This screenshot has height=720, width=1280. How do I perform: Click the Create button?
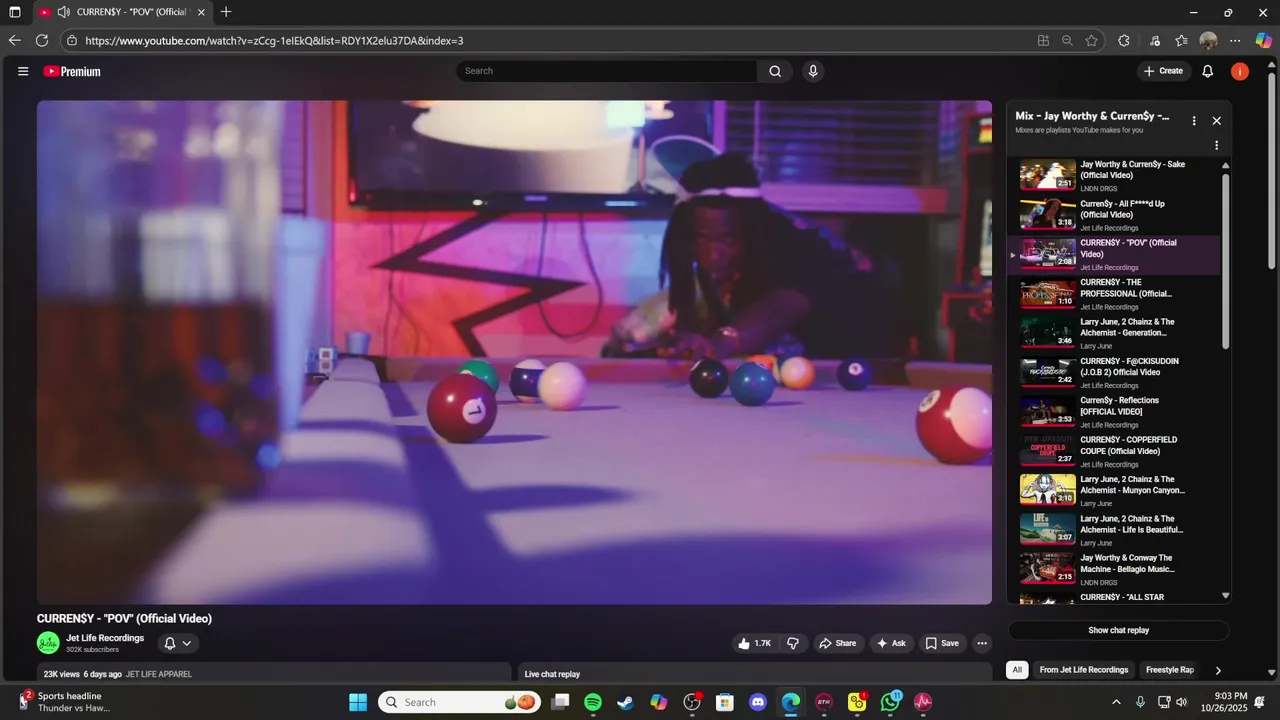(x=1163, y=71)
